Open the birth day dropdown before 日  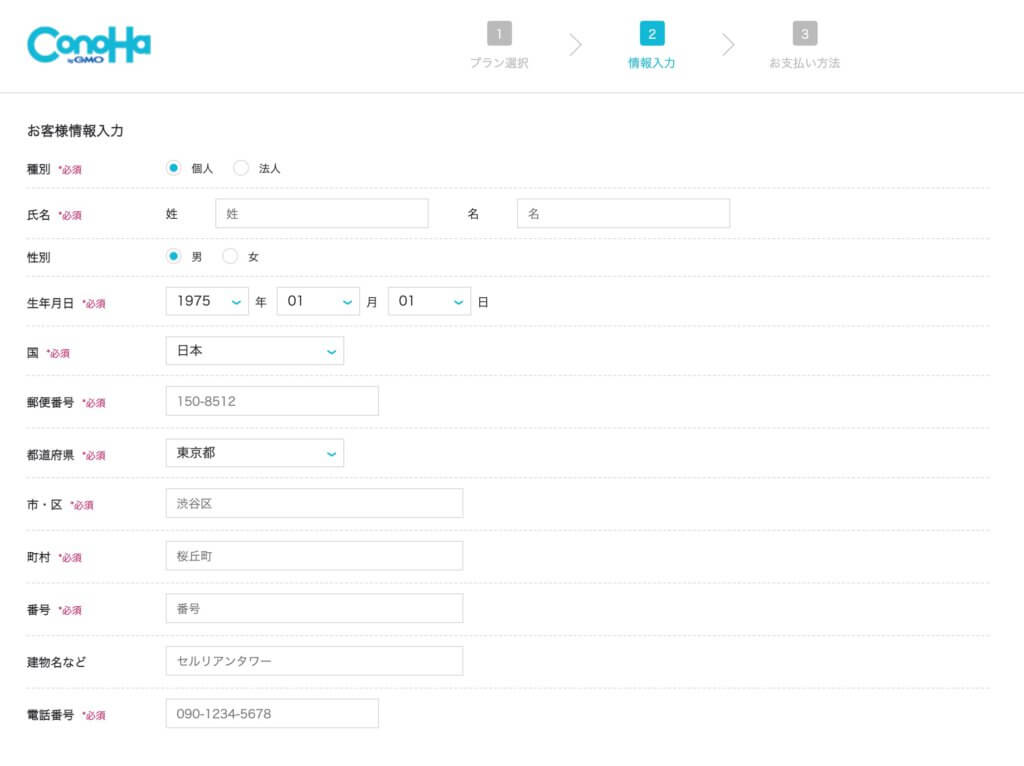coord(429,301)
